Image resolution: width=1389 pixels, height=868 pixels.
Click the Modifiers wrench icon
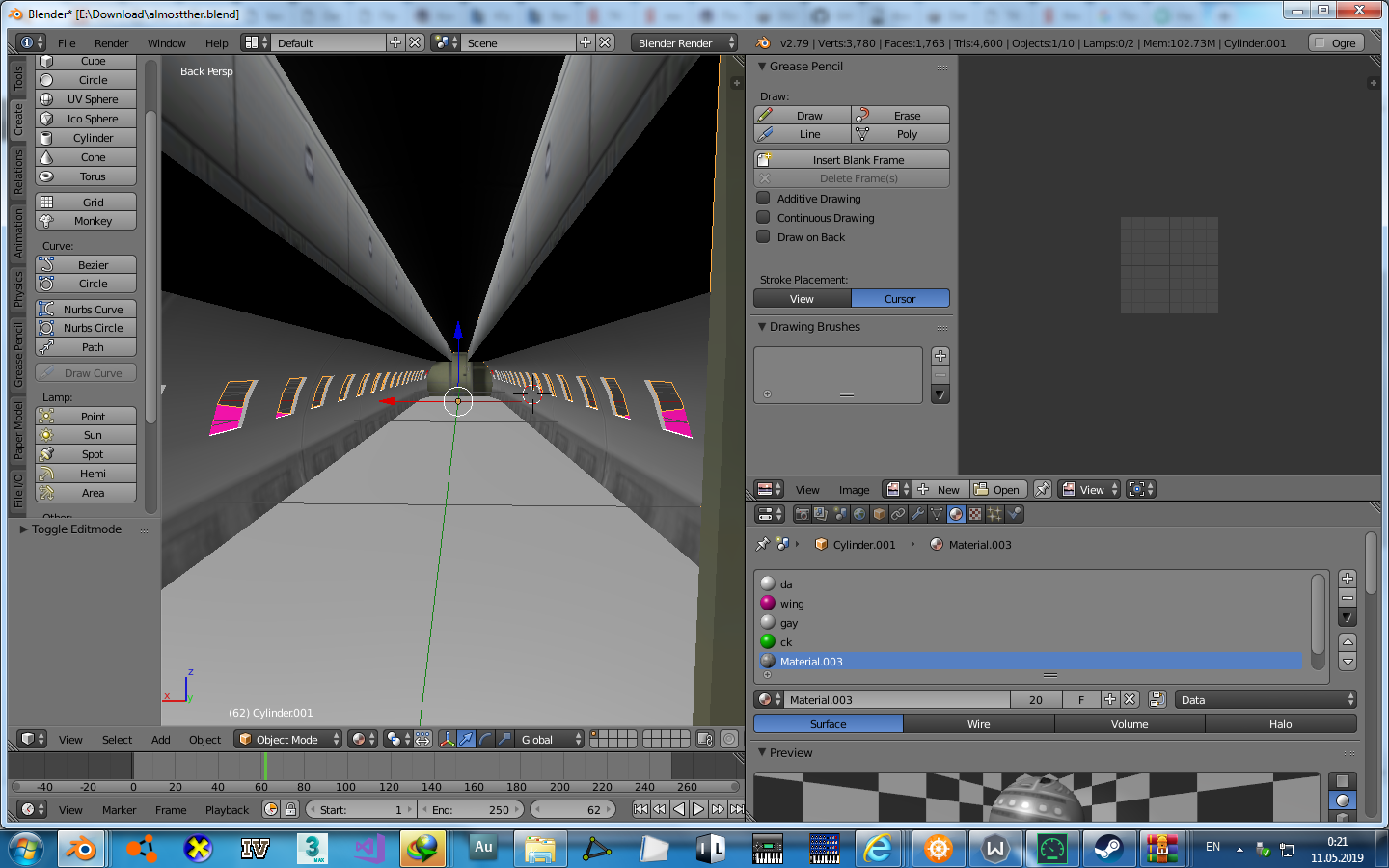click(x=917, y=514)
